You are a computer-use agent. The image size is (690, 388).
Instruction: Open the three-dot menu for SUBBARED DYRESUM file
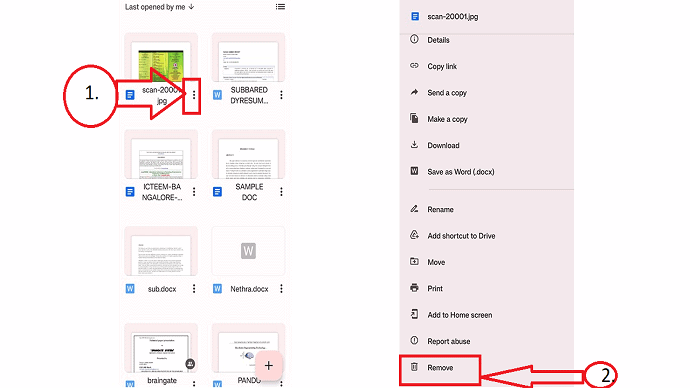[281, 95]
